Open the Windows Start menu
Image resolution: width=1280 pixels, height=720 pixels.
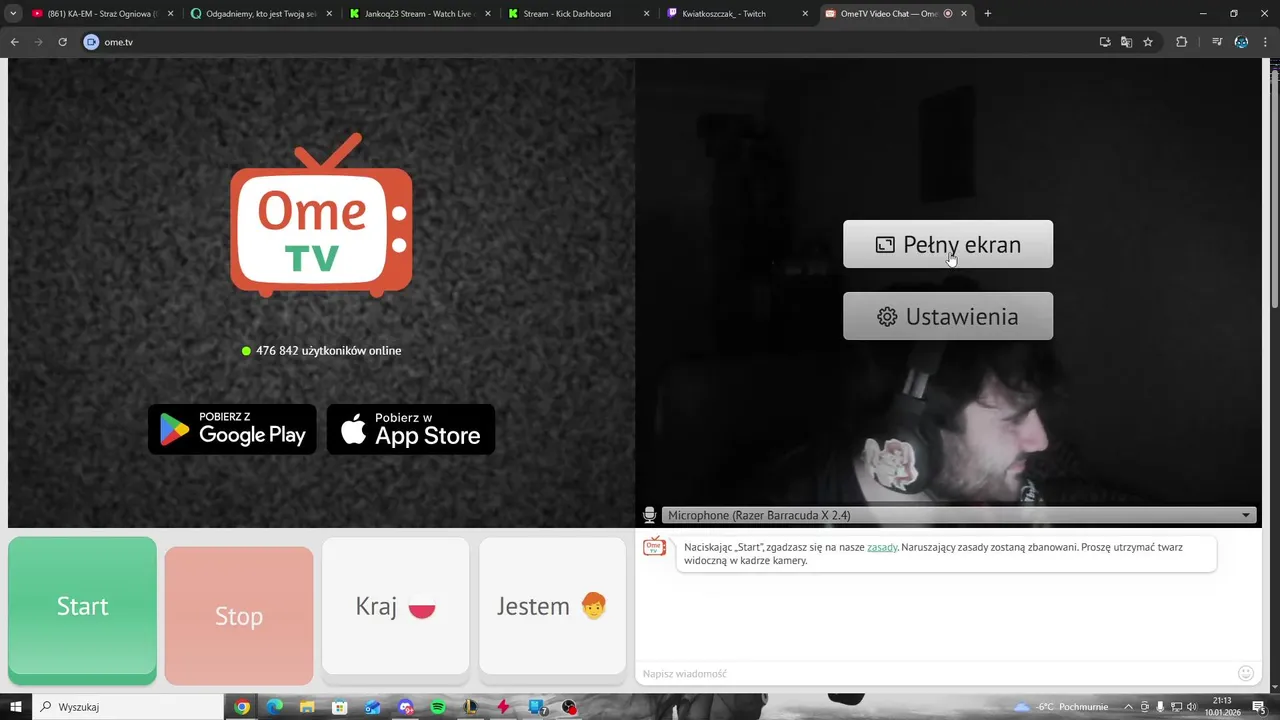(16, 707)
